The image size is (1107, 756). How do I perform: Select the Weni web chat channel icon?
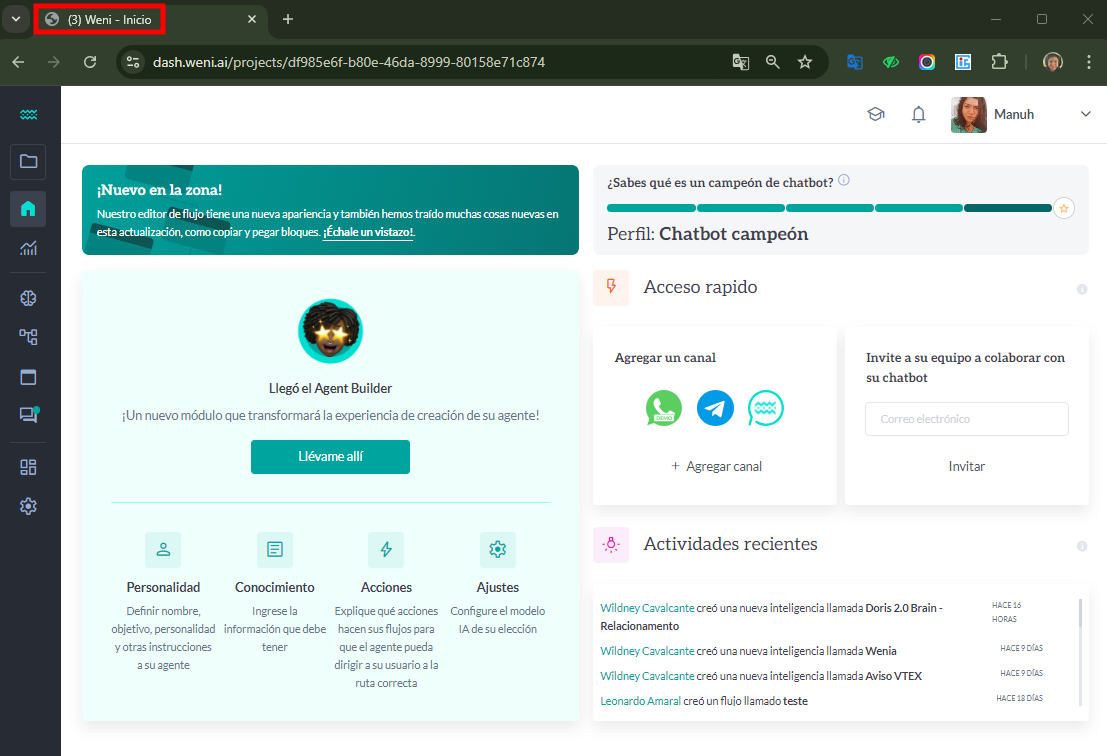coord(766,408)
